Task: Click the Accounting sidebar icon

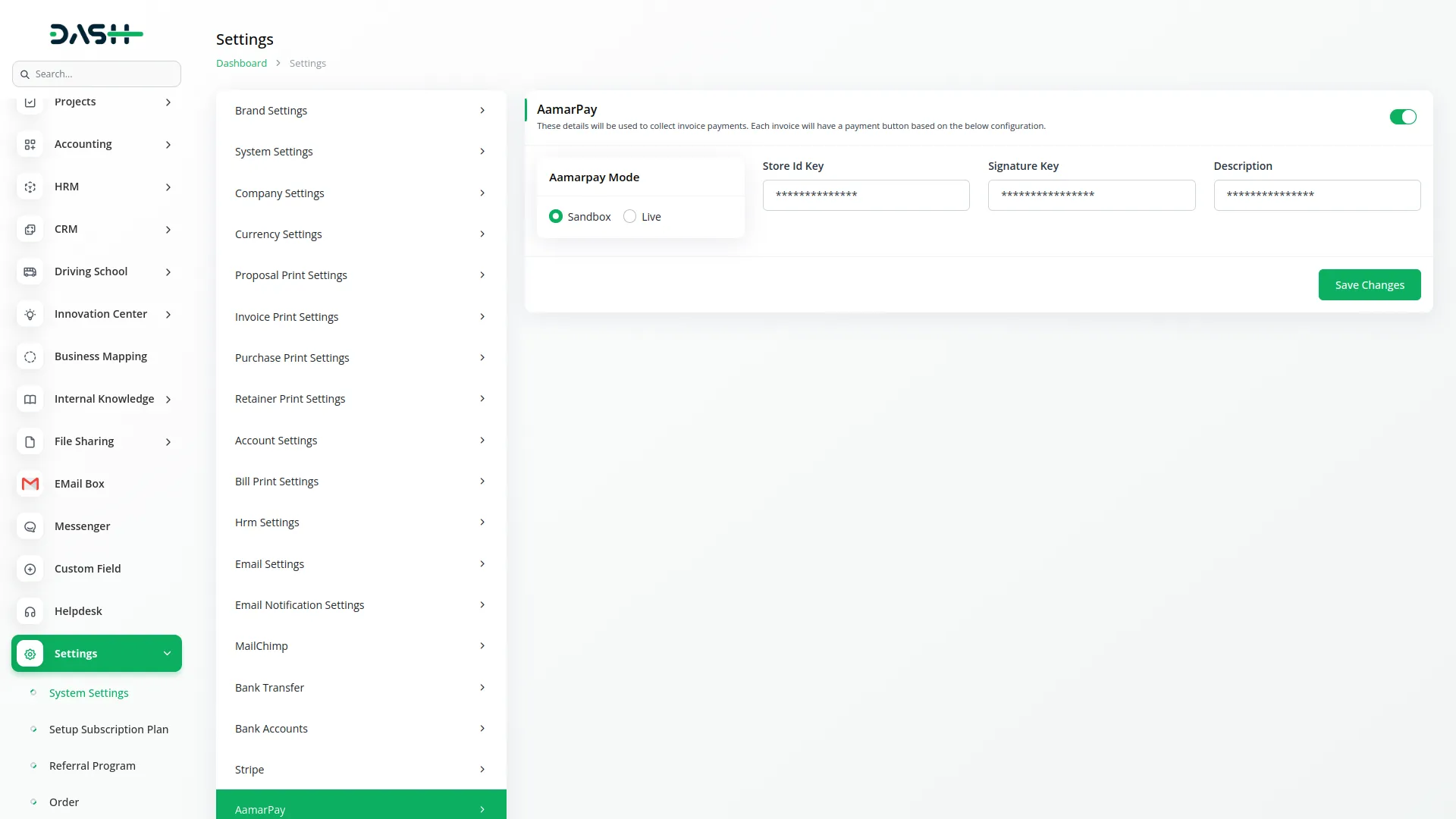Action: [x=30, y=144]
